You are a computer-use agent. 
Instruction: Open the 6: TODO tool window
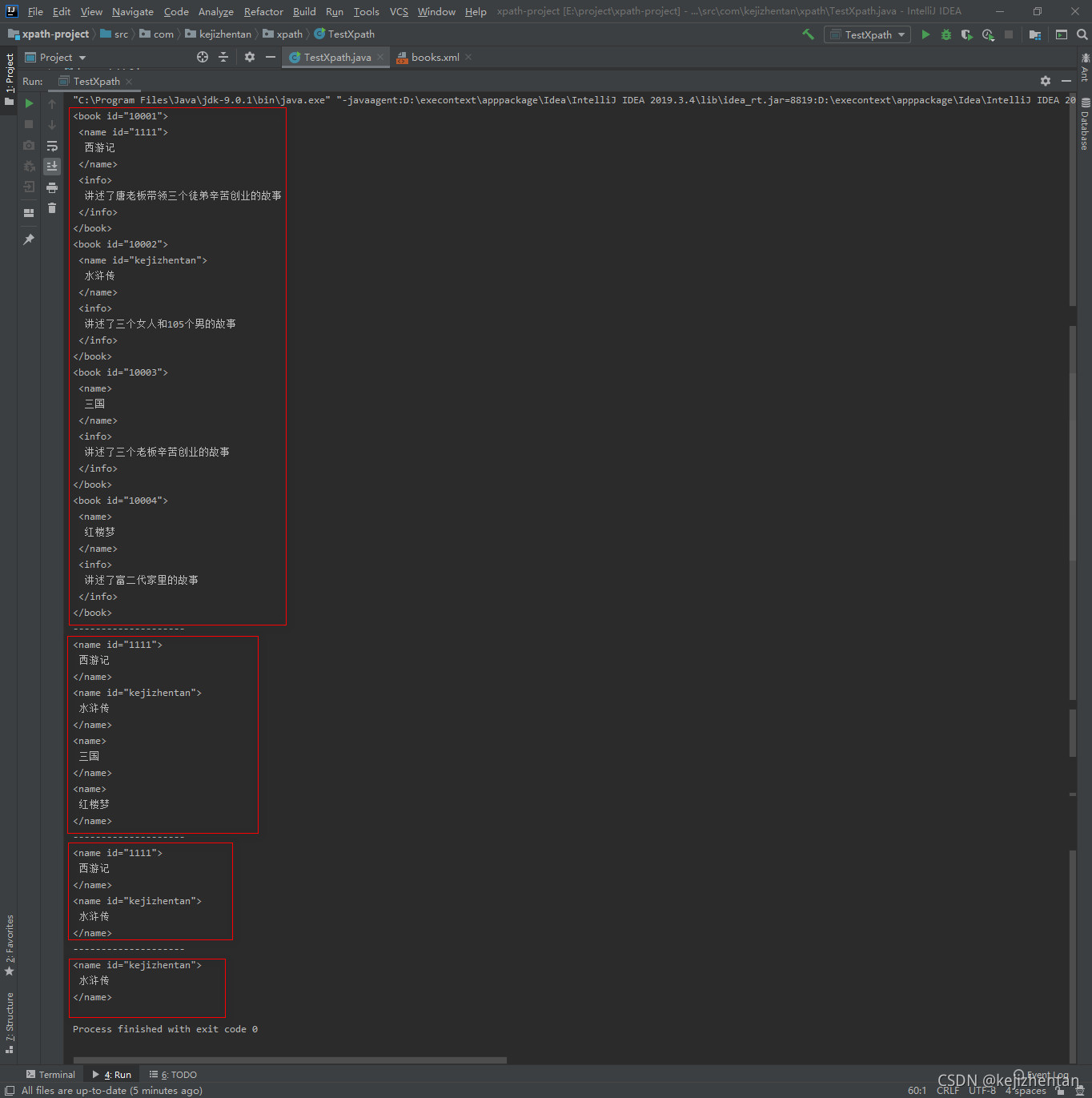[x=173, y=1075]
